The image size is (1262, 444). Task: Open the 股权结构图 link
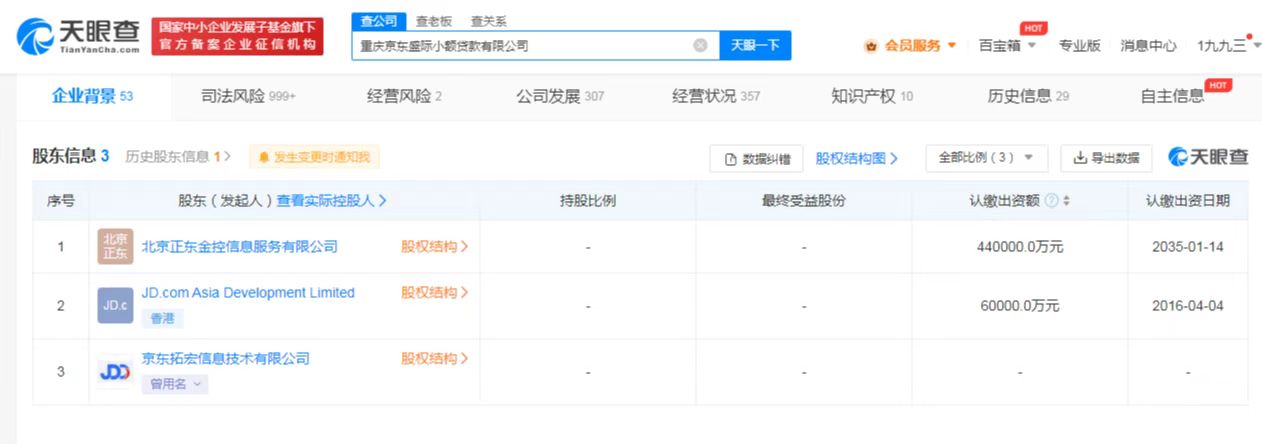tap(856, 158)
